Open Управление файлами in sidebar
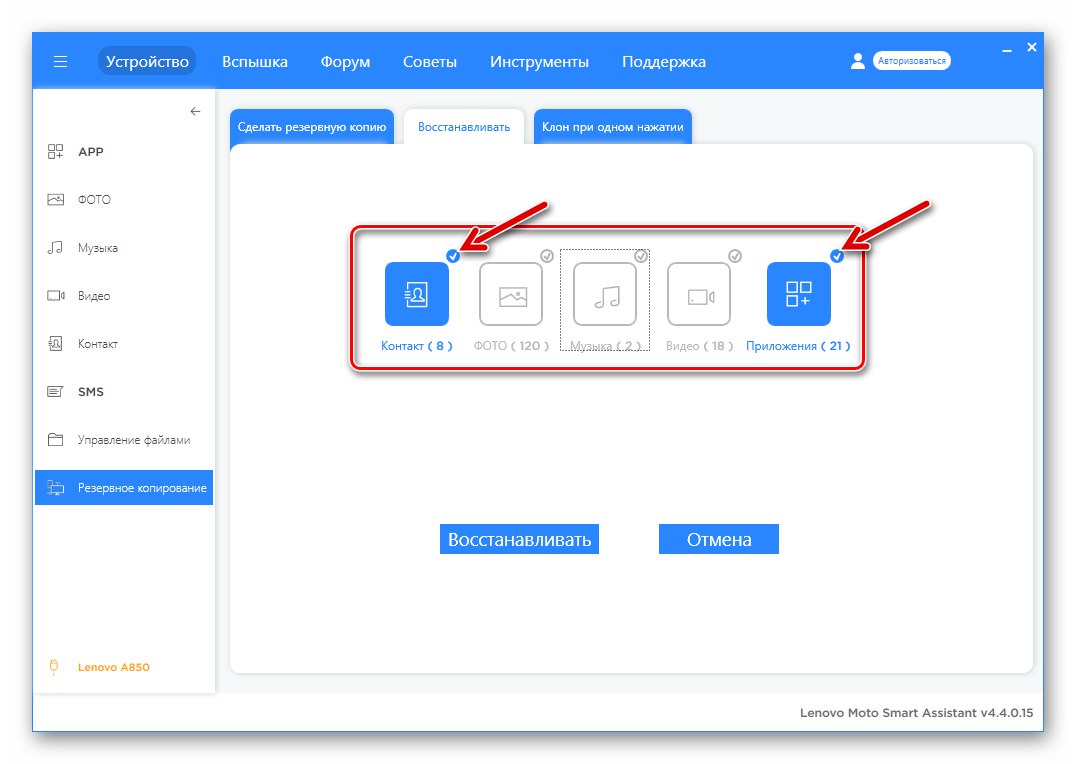 (124, 440)
